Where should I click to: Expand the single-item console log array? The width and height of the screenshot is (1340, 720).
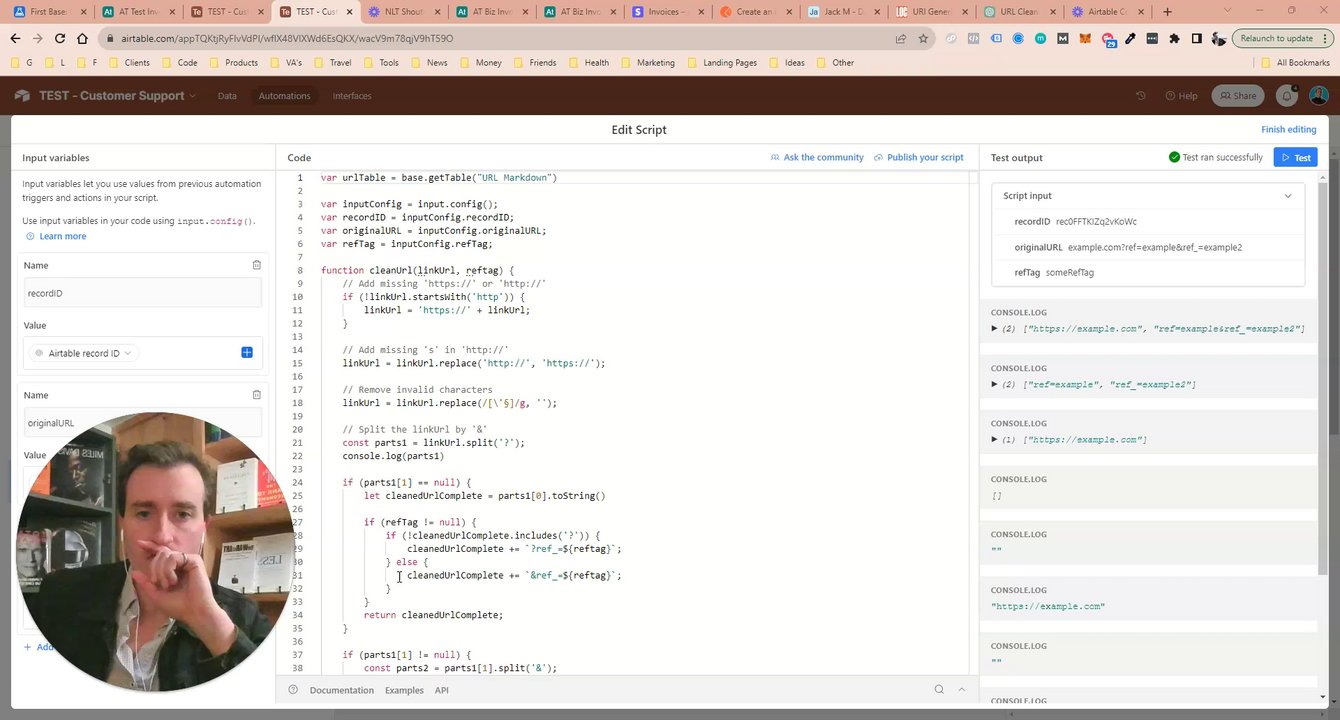pos(994,439)
